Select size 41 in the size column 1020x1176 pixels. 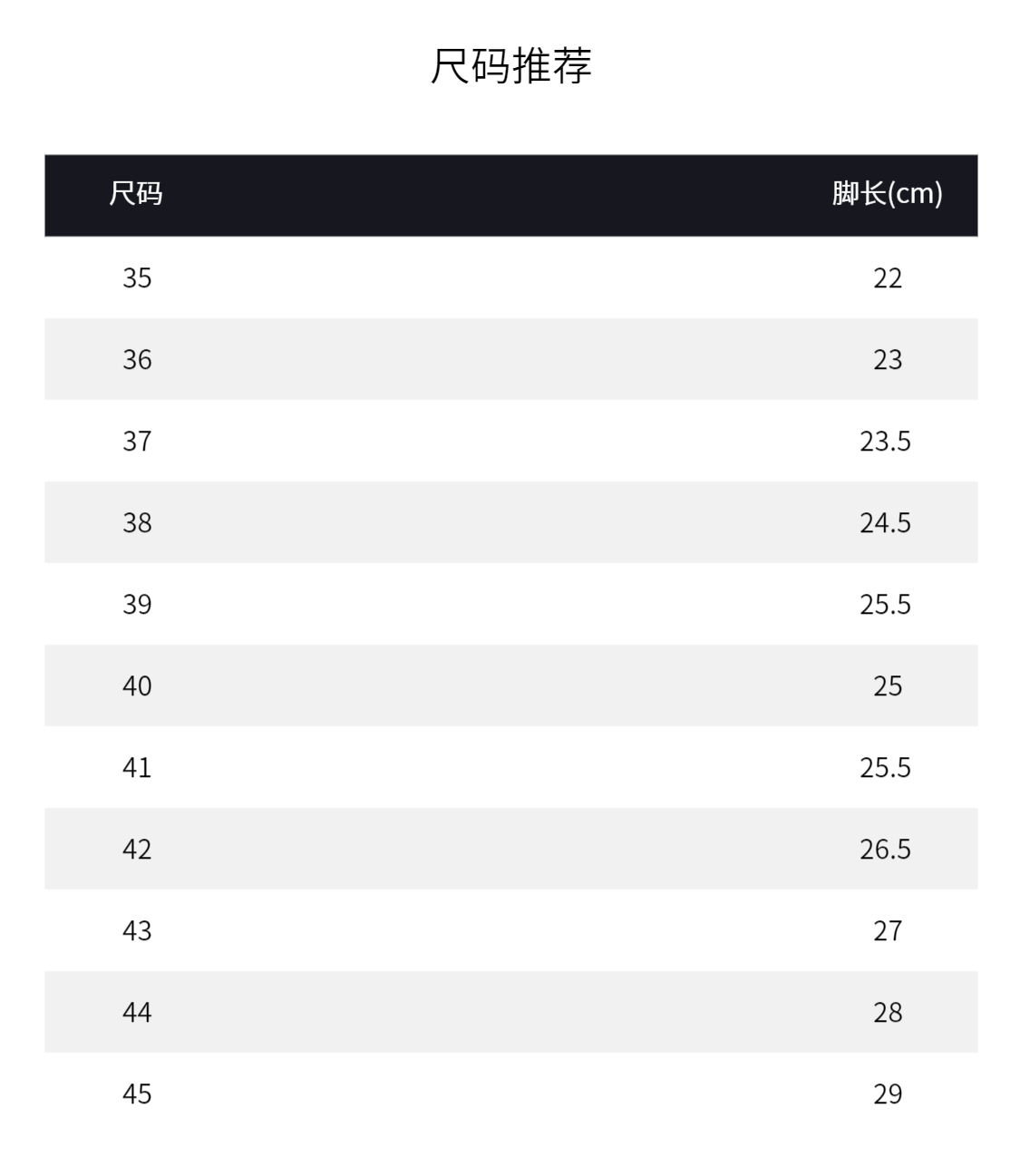(137, 767)
